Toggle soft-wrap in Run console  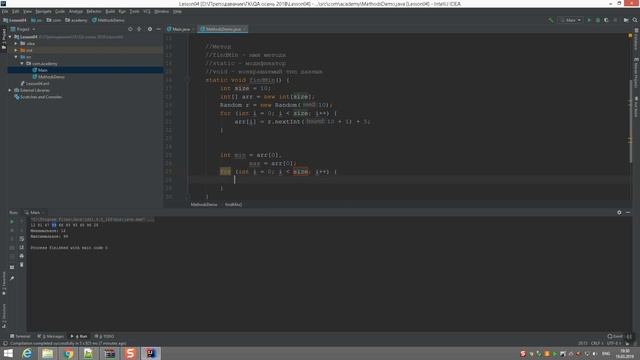(x=22, y=239)
